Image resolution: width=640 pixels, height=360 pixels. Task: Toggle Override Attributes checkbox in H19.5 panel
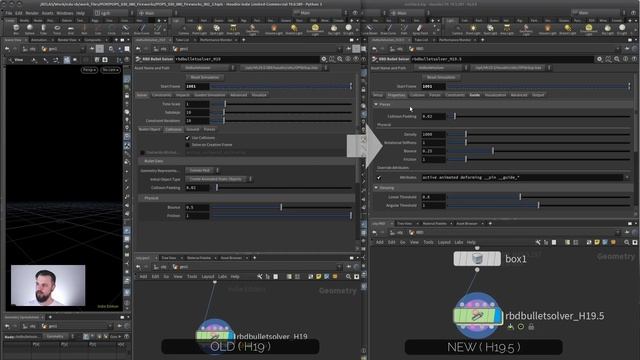(379, 178)
